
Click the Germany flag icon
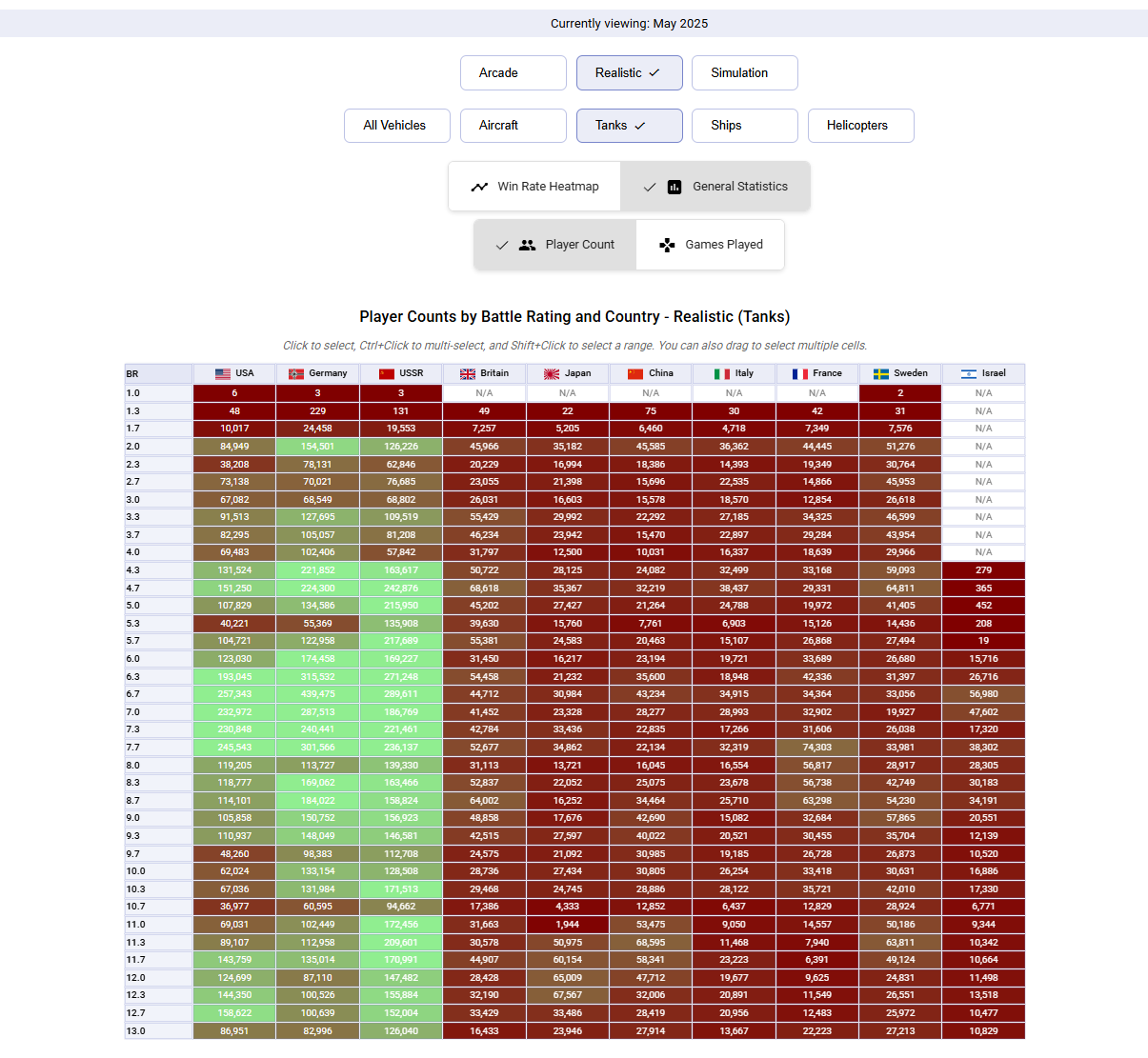[x=296, y=374]
